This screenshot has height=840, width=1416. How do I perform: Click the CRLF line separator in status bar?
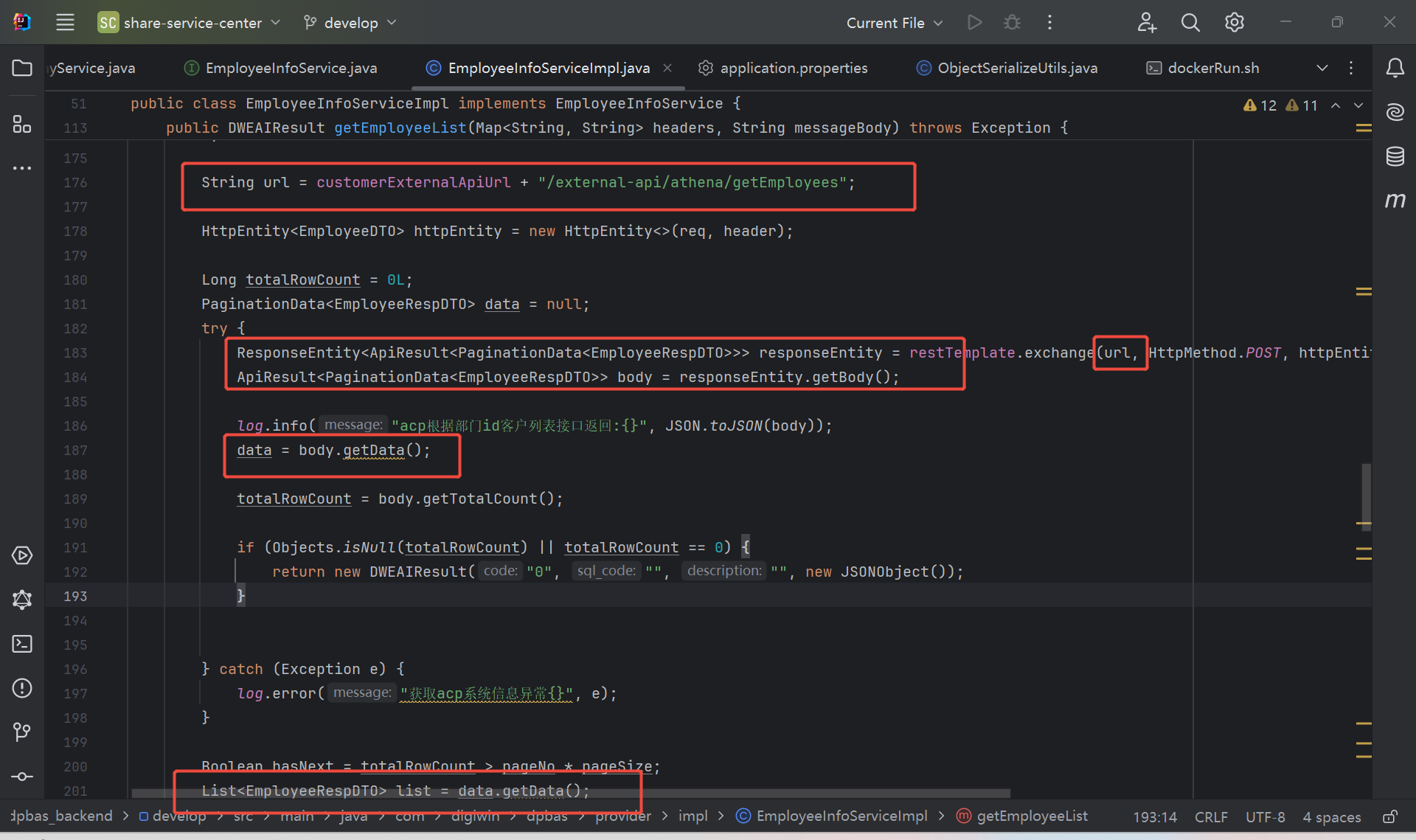1210,816
